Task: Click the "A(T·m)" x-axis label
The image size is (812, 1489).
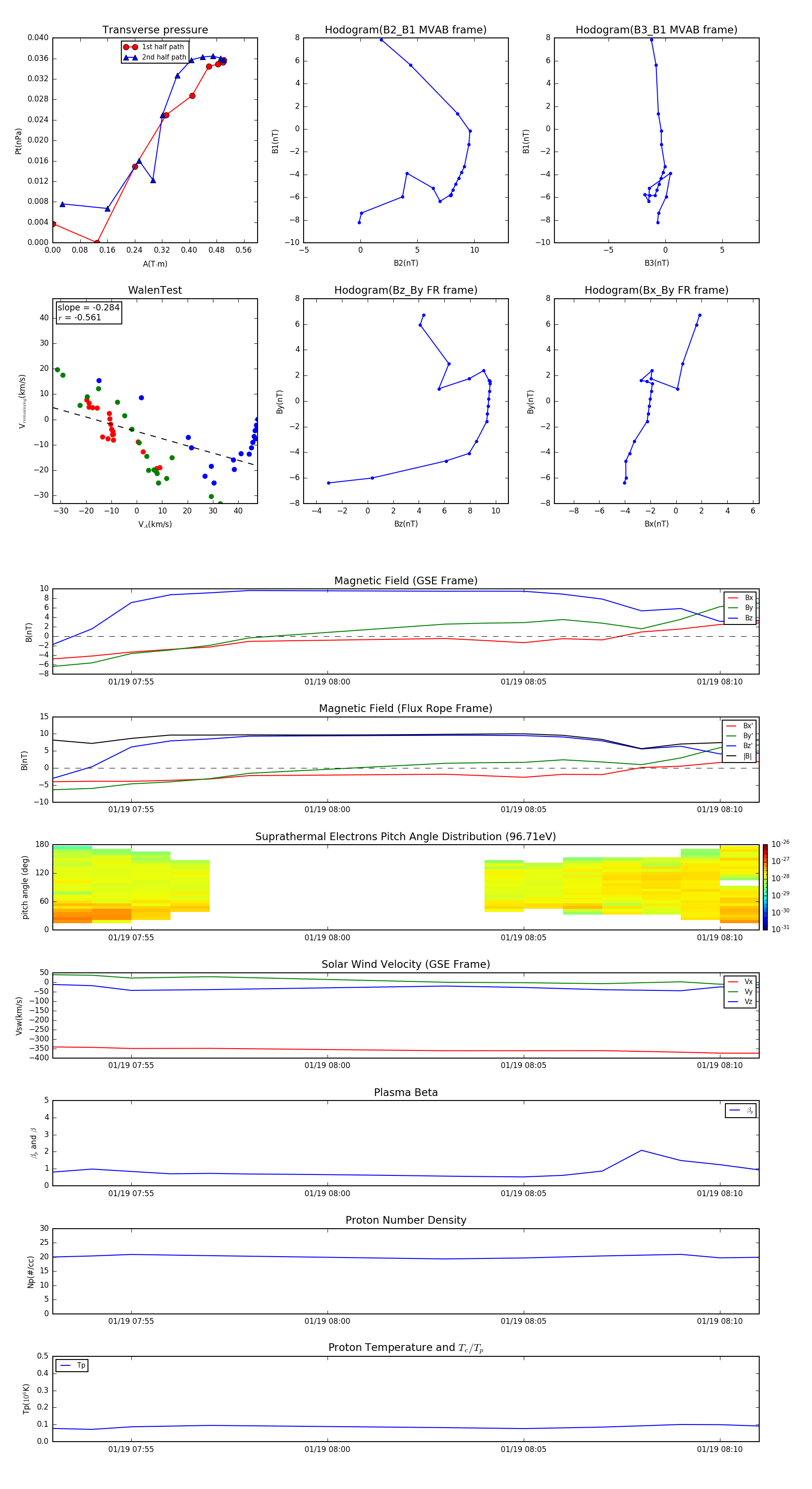Action: click(155, 264)
